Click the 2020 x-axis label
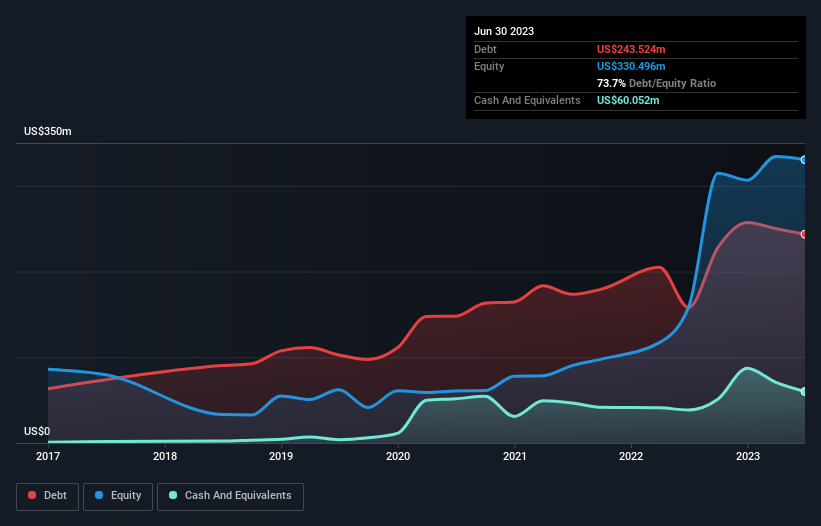 [398, 456]
